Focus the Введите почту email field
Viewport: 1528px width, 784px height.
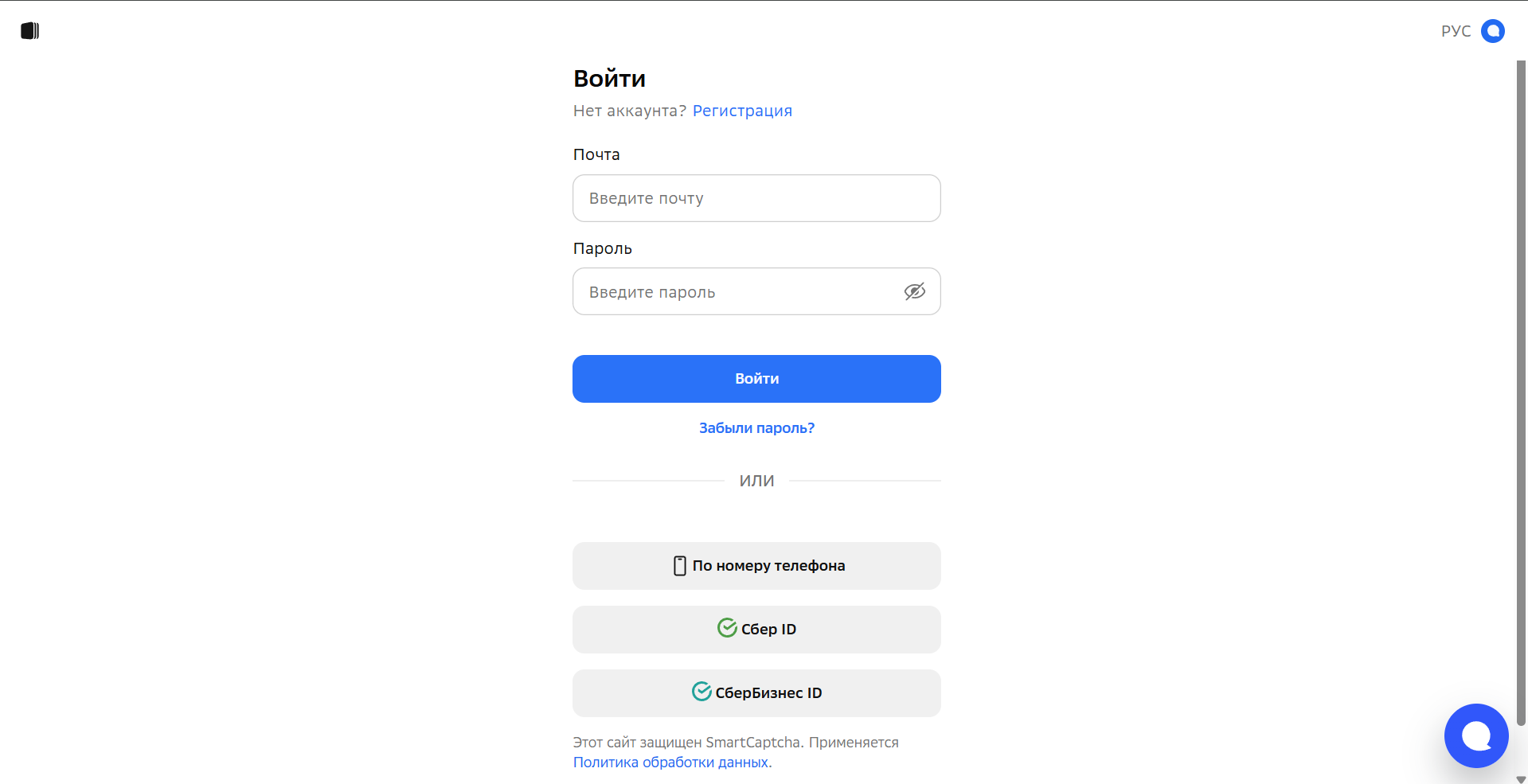756,198
